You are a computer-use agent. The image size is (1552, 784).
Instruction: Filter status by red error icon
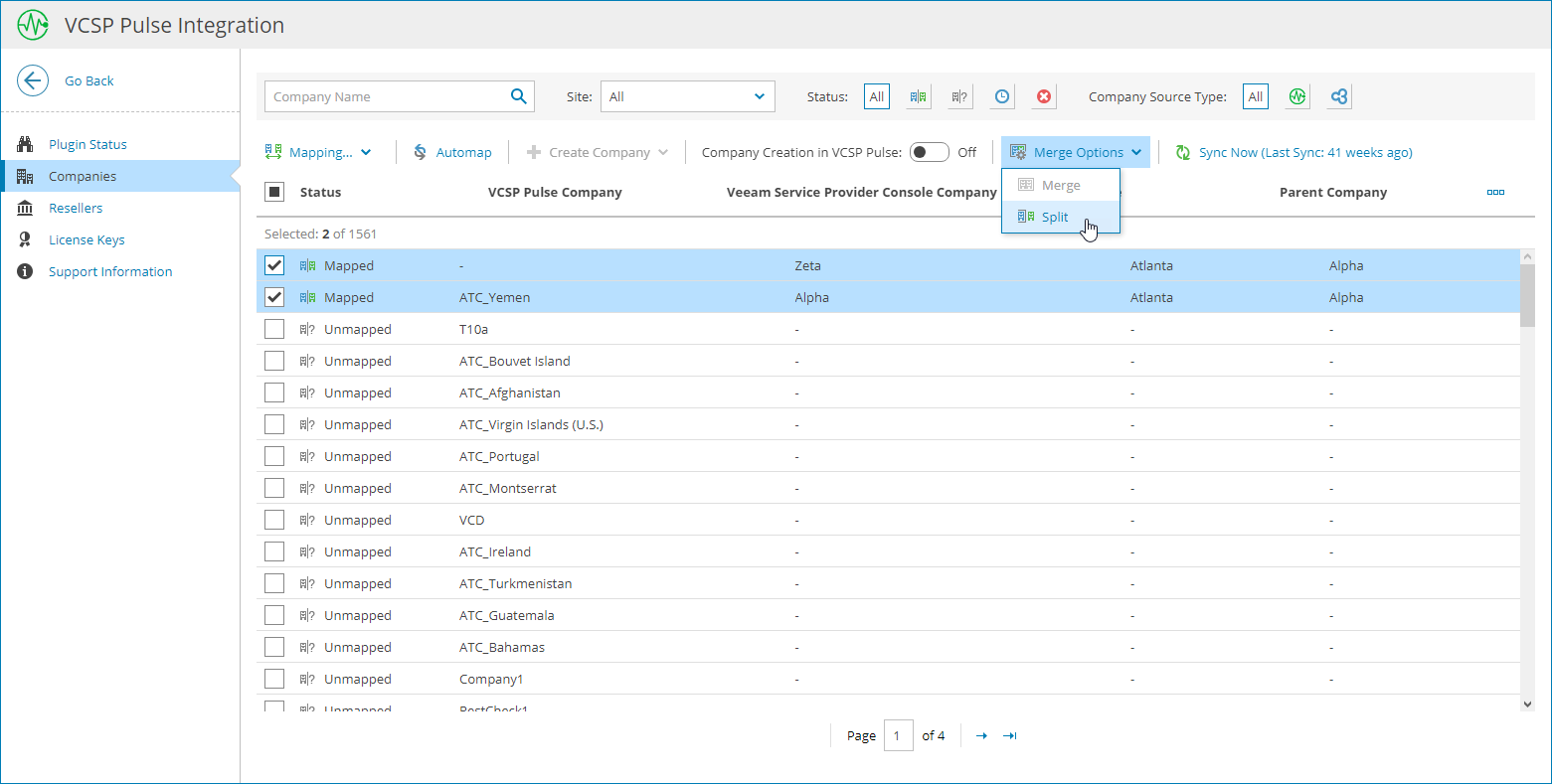click(1044, 96)
